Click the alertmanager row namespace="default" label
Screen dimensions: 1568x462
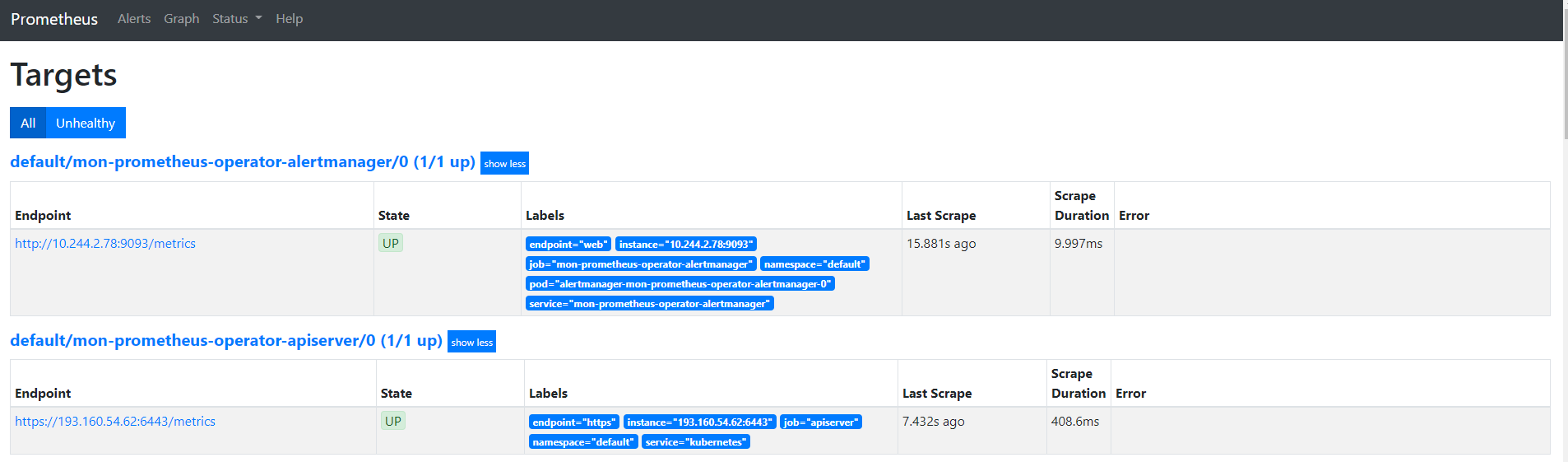(814, 264)
